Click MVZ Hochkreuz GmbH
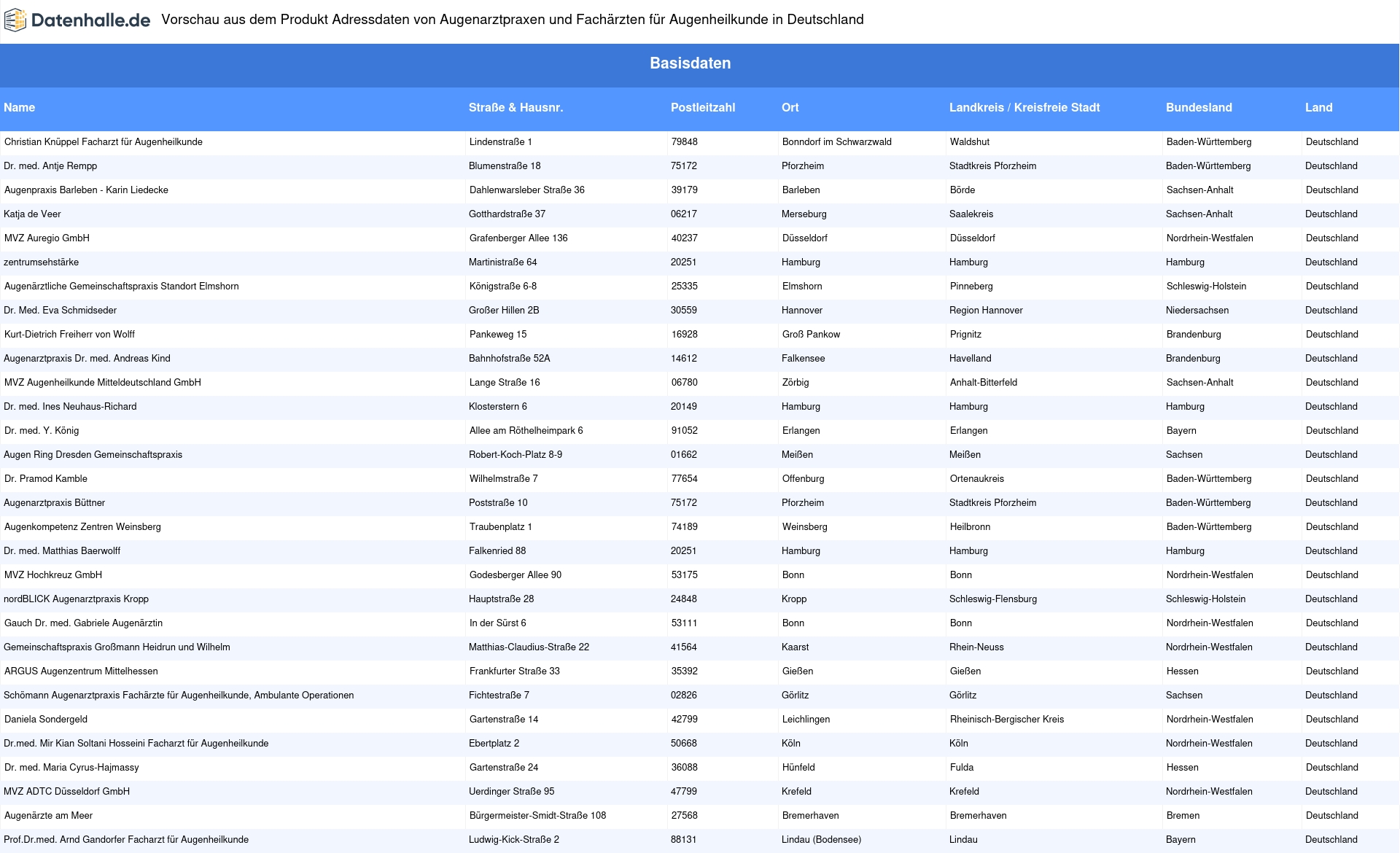1400x853 pixels. 53,575
